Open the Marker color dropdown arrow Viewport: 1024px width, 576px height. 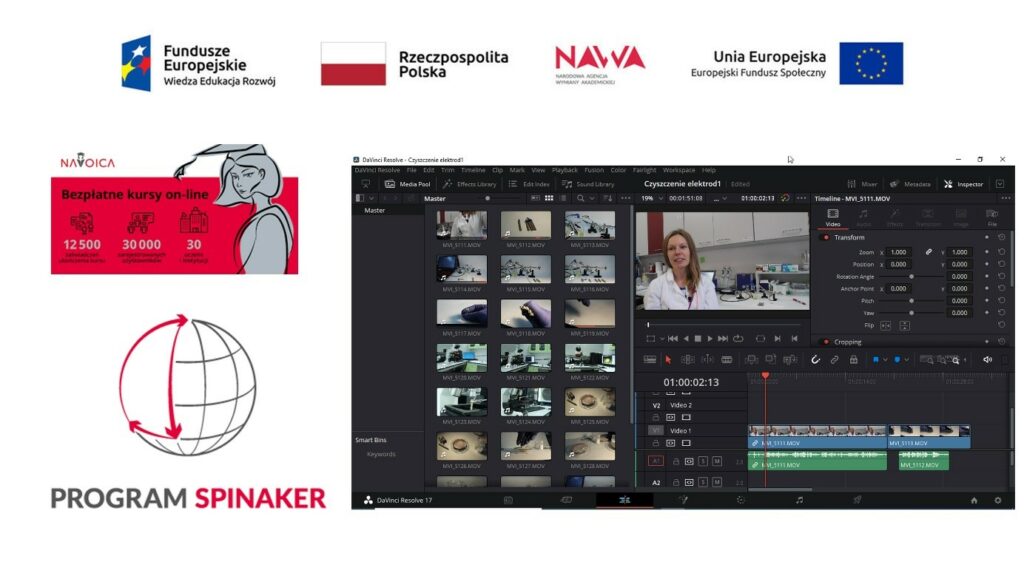[x=906, y=360]
